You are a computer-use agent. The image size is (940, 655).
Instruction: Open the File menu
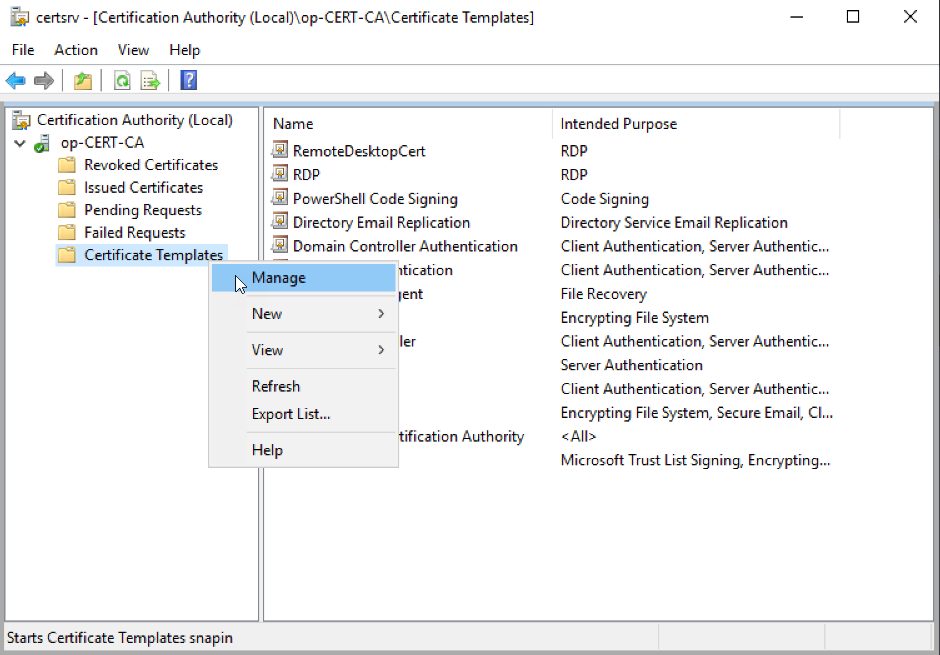click(23, 50)
